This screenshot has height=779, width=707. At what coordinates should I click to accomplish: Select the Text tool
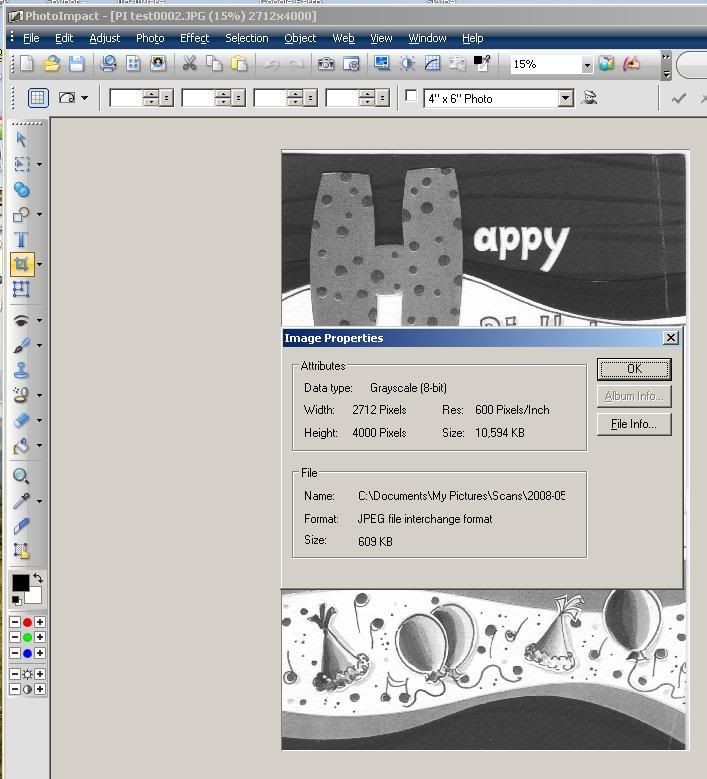(x=21, y=240)
